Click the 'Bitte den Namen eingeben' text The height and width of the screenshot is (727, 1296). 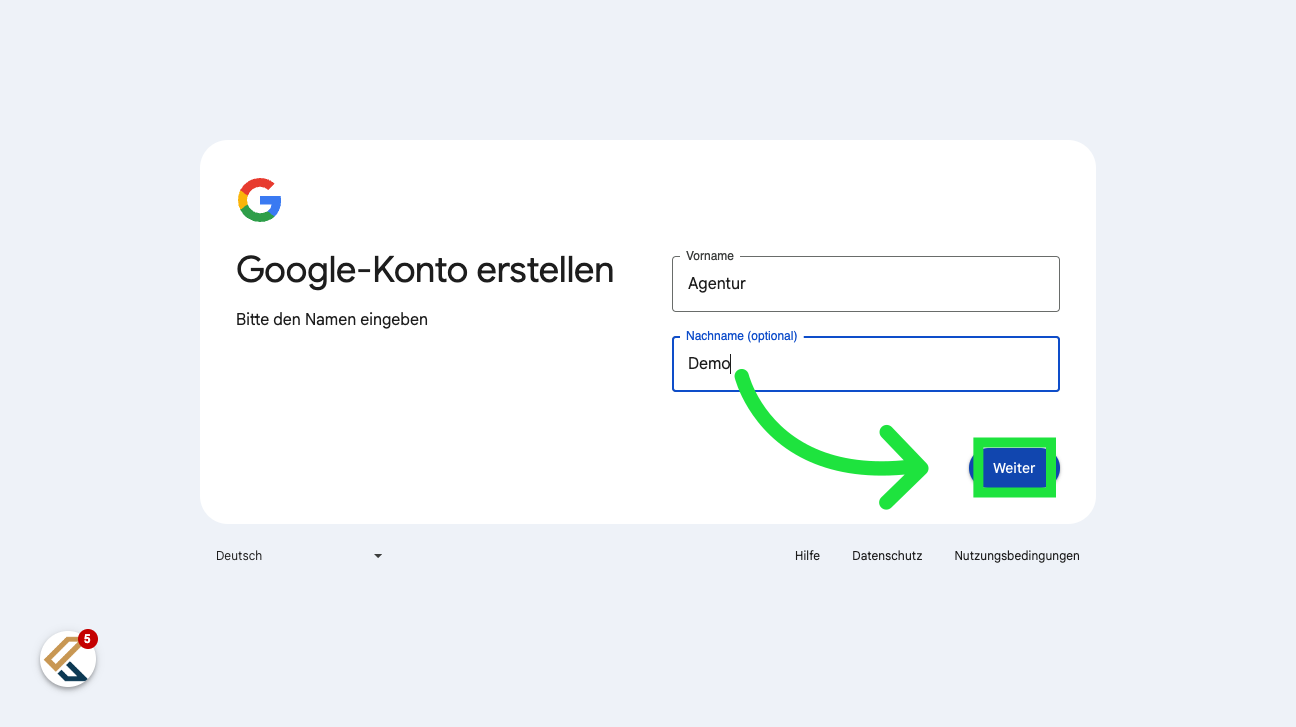332,320
